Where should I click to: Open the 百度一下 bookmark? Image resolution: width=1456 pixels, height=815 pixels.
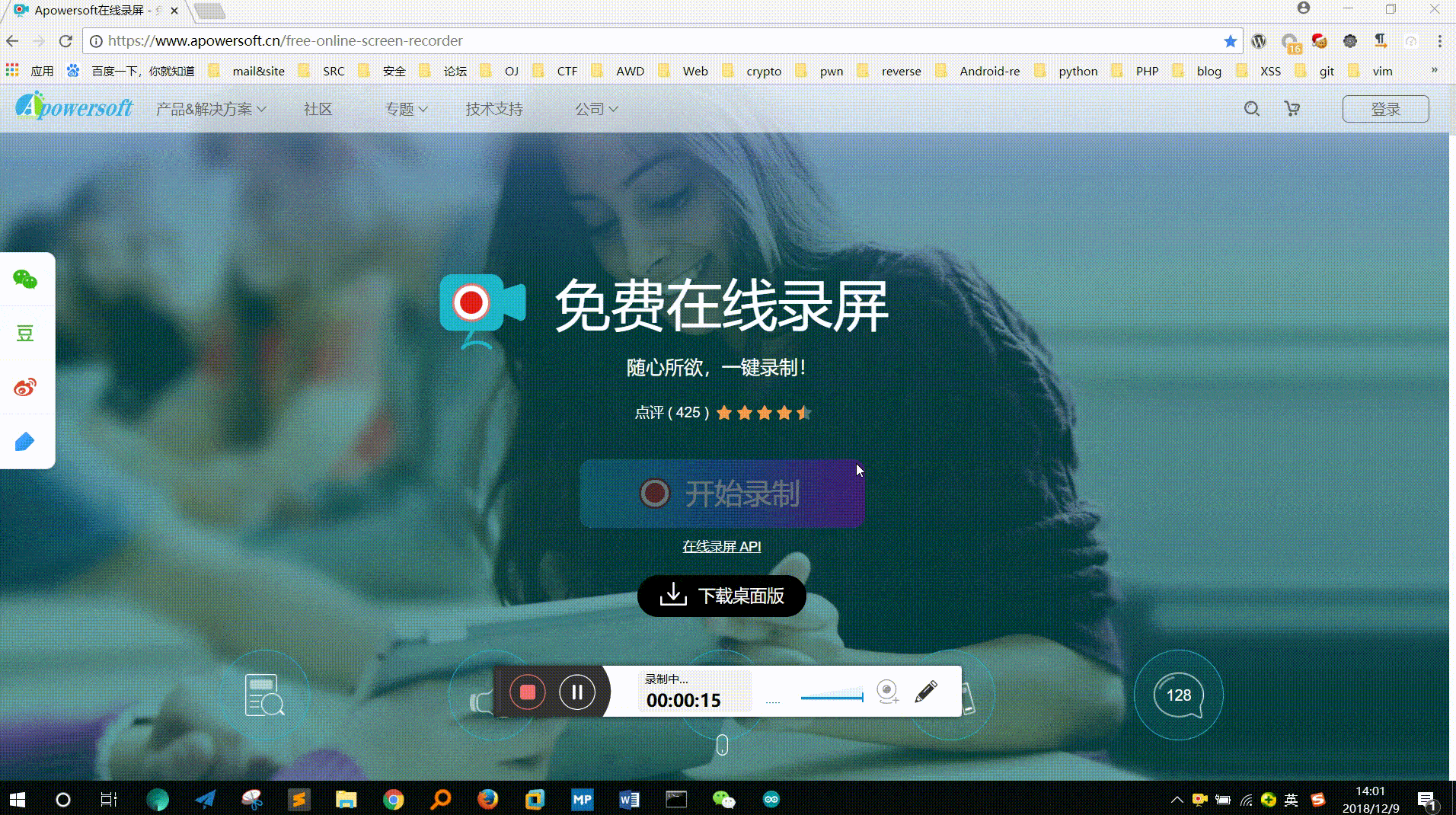pos(130,71)
